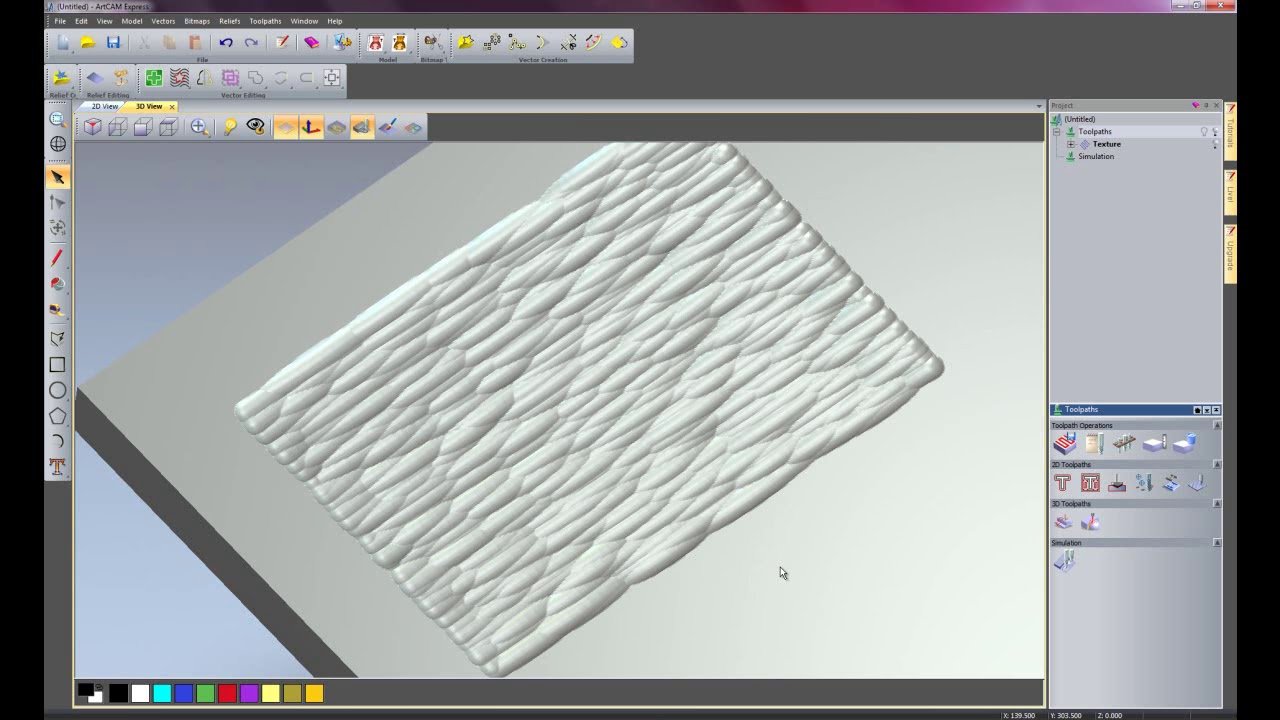Click the Save file icon
1280x720 pixels.
113,42
